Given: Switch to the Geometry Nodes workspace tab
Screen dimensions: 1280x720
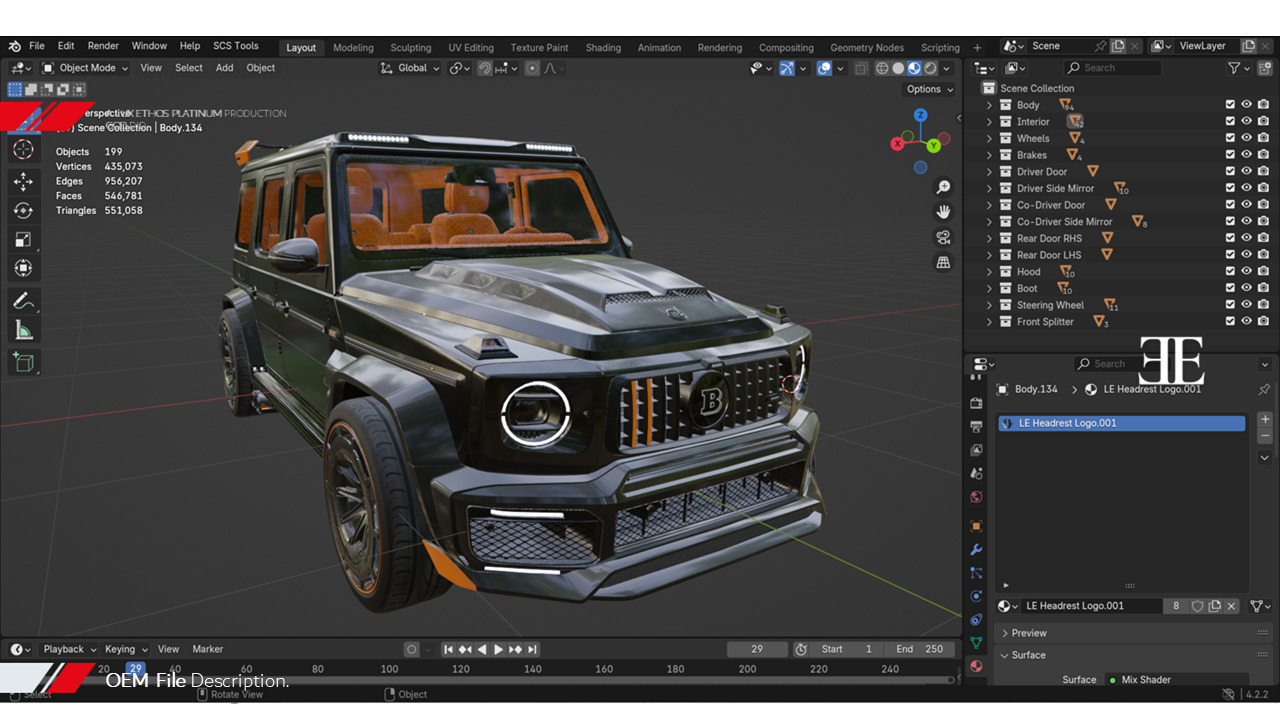Looking at the screenshot, I should coord(867,47).
